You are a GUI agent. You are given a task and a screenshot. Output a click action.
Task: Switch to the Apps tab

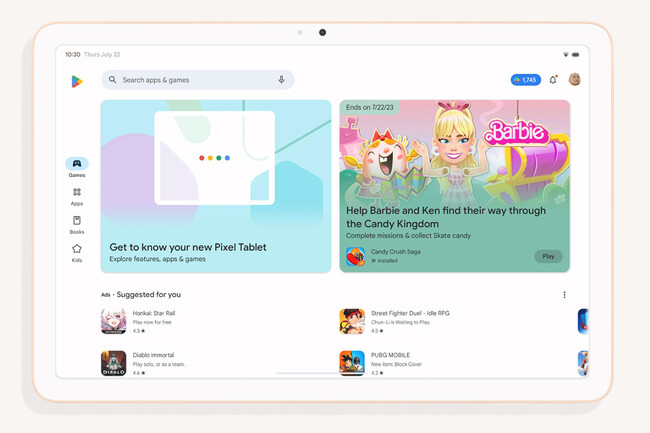[x=77, y=196]
